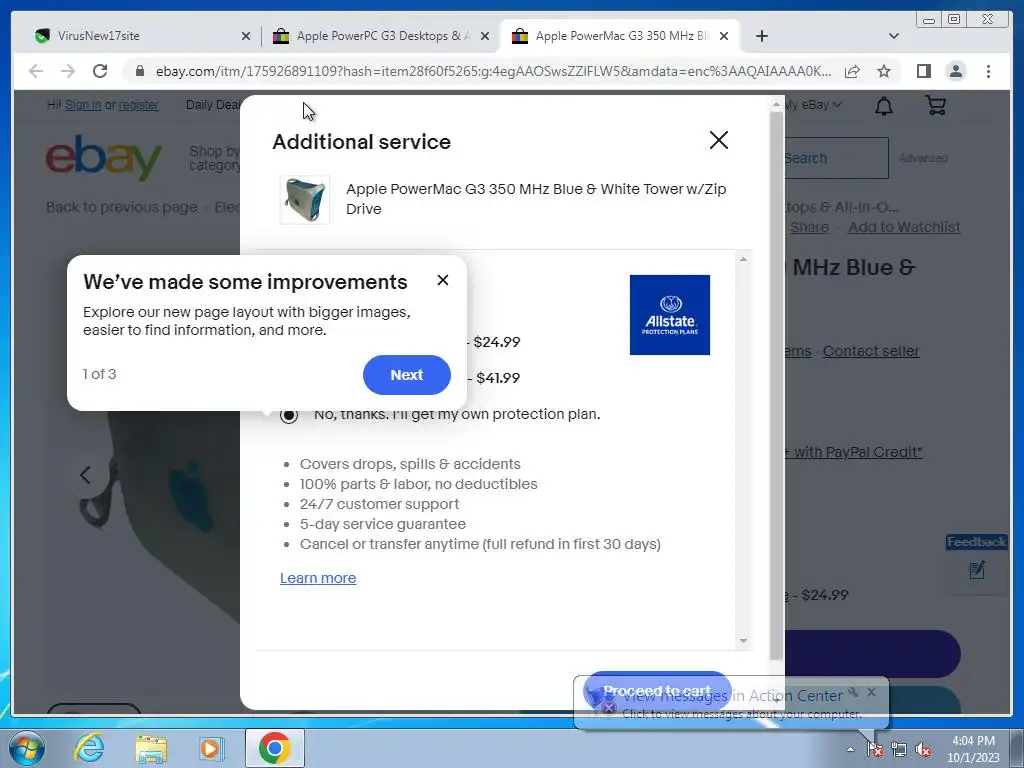Click Add to Watchlist link
Image resolution: width=1024 pixels, height=768 pixels.
click(x=904, y=227)
